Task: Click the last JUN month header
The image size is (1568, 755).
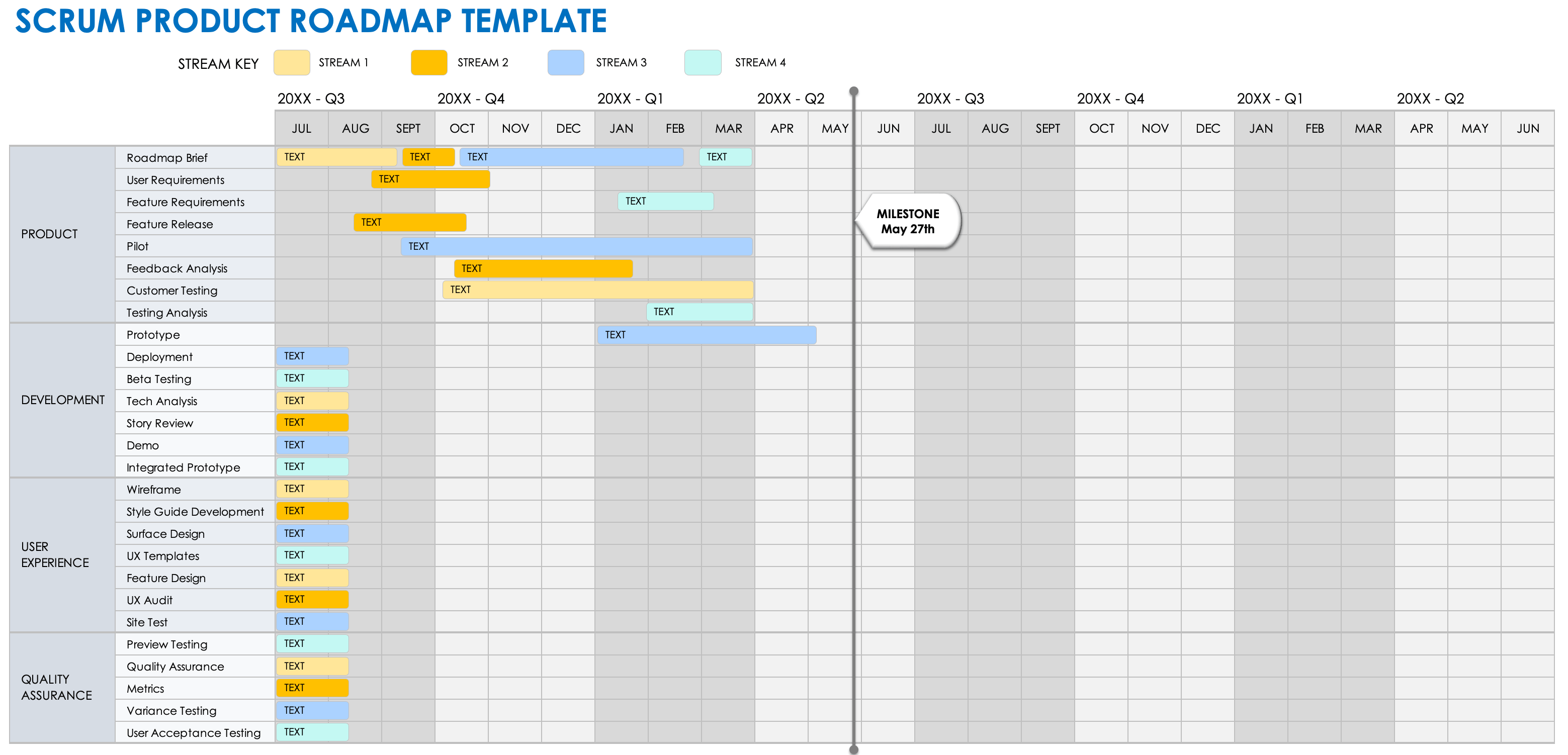Action: tap(1528, 128)
